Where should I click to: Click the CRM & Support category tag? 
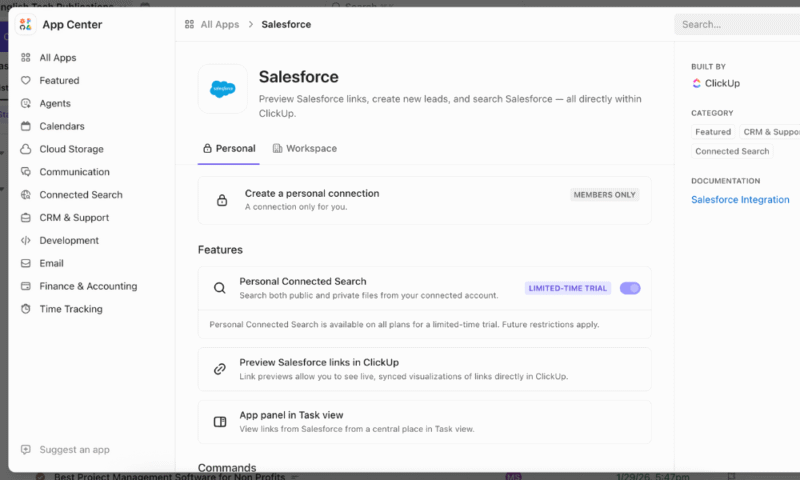coord(770,132)
